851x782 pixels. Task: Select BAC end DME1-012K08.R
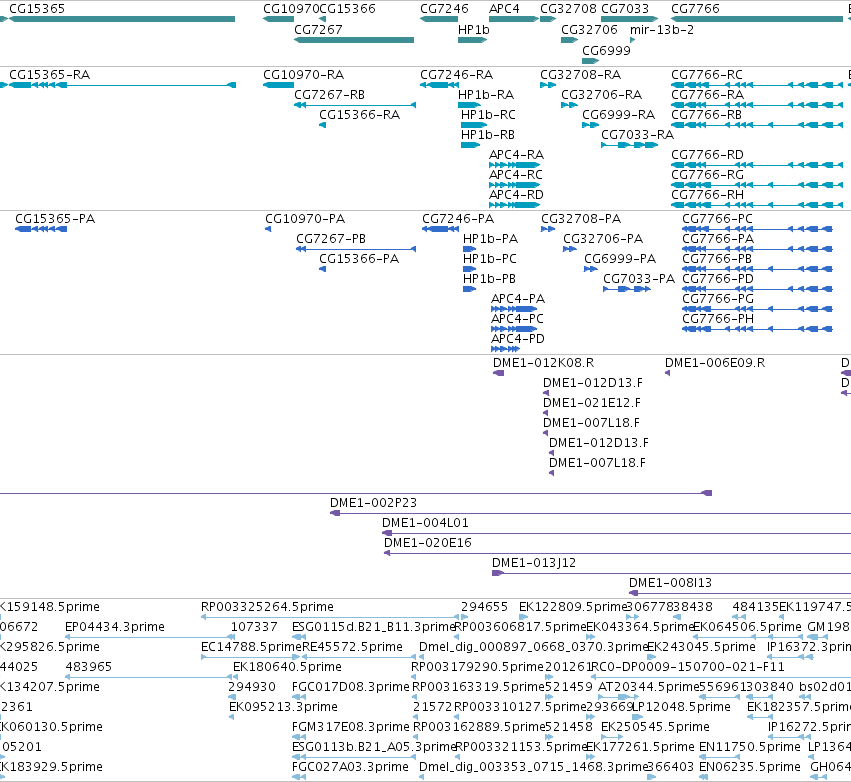pyautogui.click(x=498, y=373)
